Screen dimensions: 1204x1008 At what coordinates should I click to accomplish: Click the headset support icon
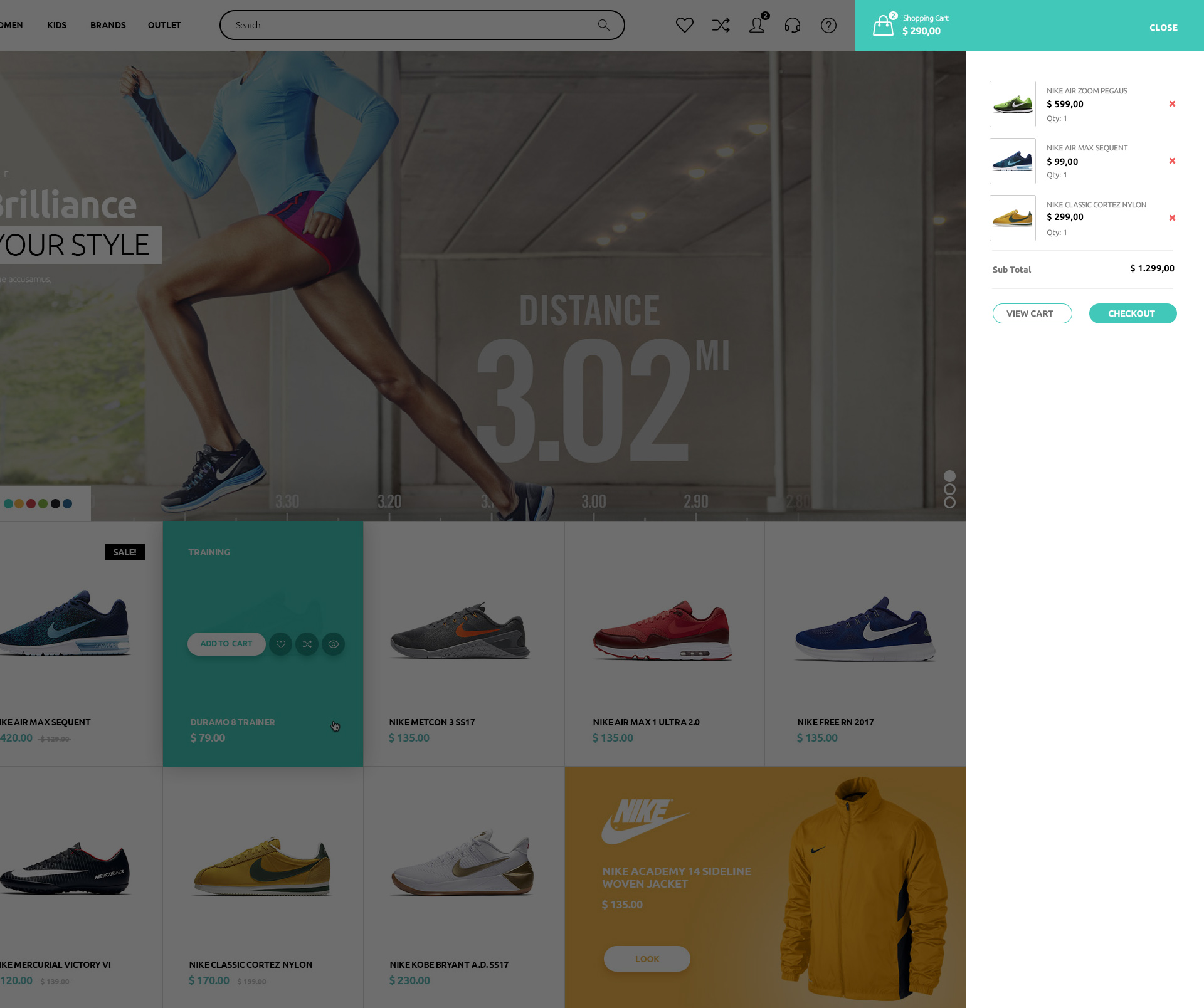coord(793,25)
